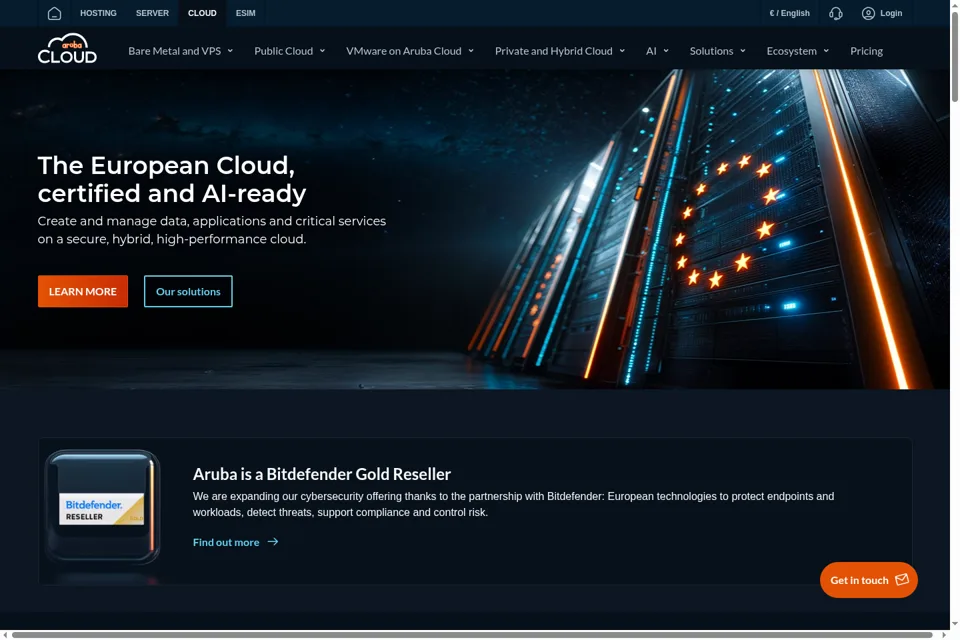Open the Public Cloud menu
Screen dimensions: 960x640
coord(283,51)
